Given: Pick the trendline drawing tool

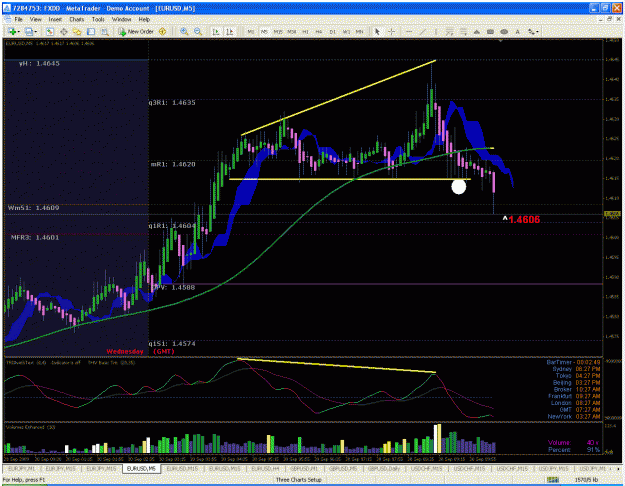Looking at the screenshot, I should 423,31.
